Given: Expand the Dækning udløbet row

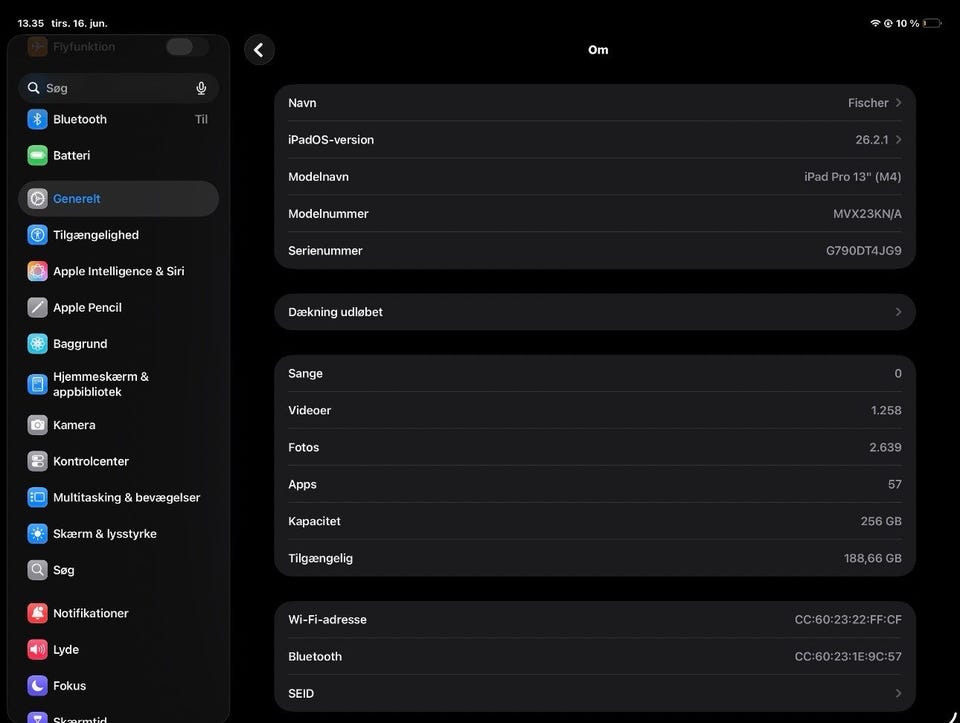Looking at the screenshot, I should point(594,312).
